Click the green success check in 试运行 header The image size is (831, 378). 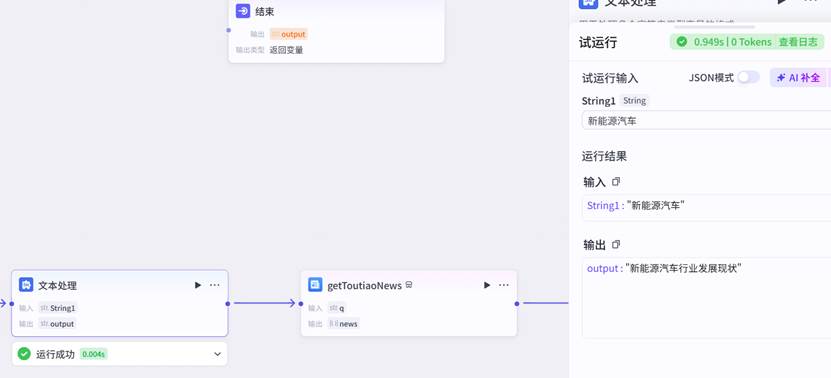(682, 42)
